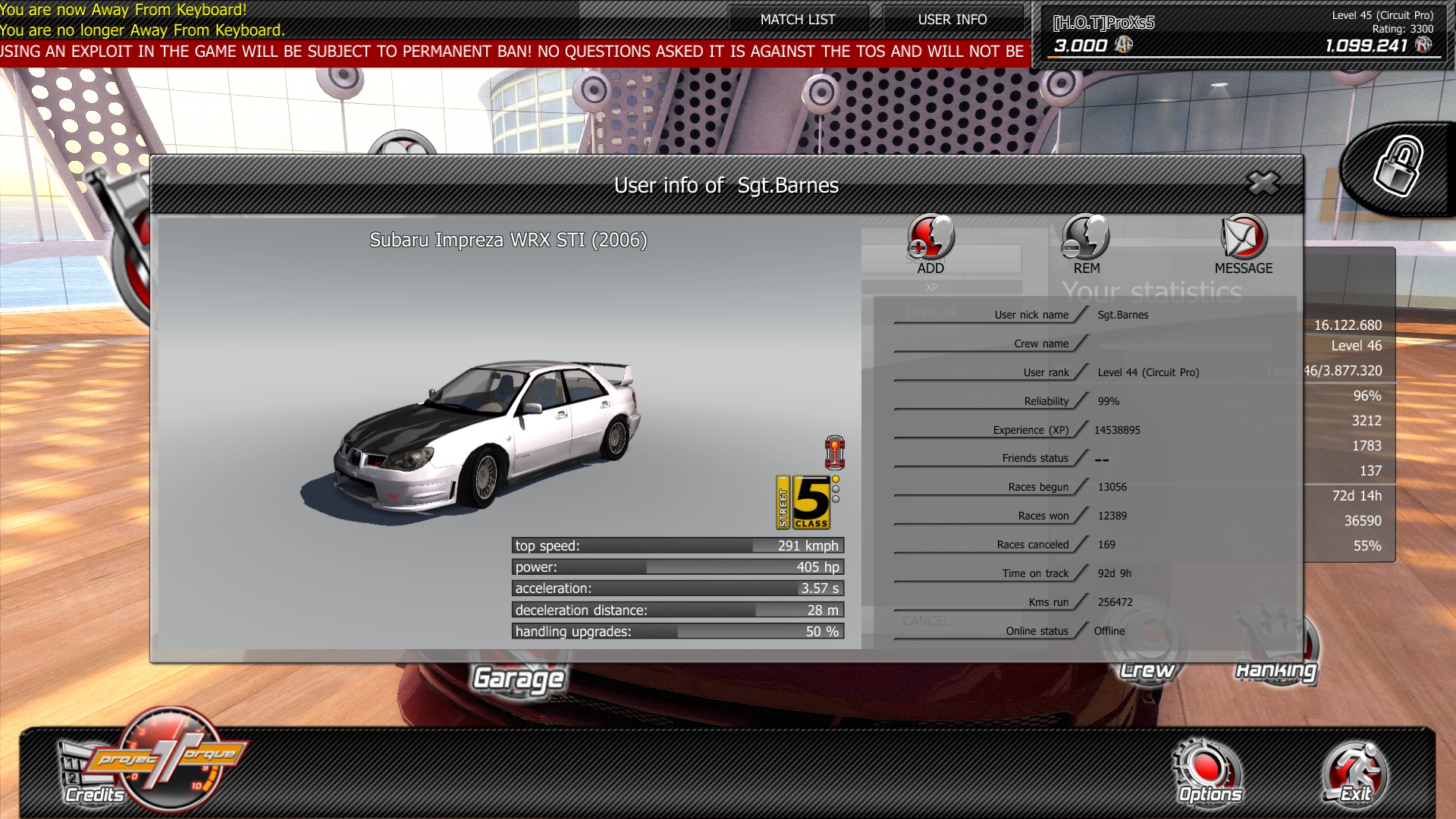Click the Crew name label

tap(1041, 344)
